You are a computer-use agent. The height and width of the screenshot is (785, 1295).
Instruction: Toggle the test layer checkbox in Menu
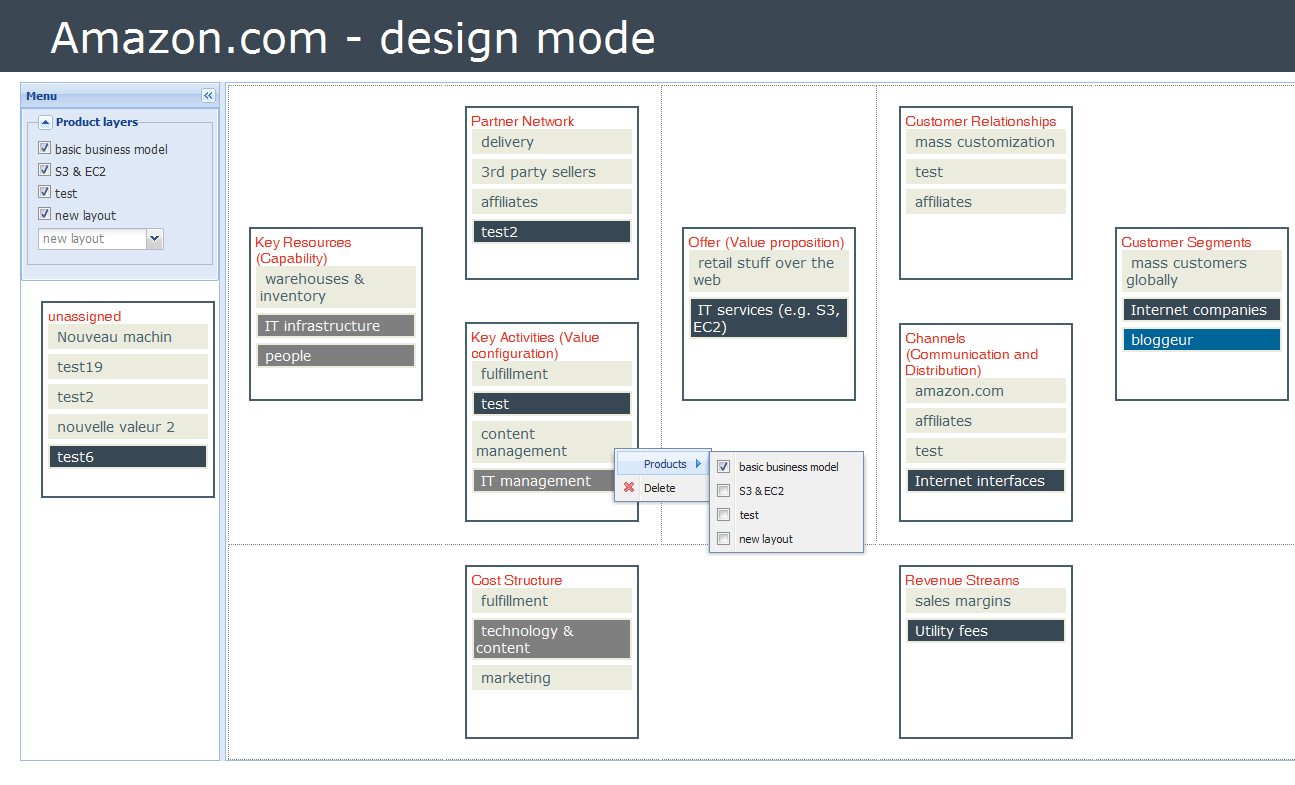tap(44, 192)
